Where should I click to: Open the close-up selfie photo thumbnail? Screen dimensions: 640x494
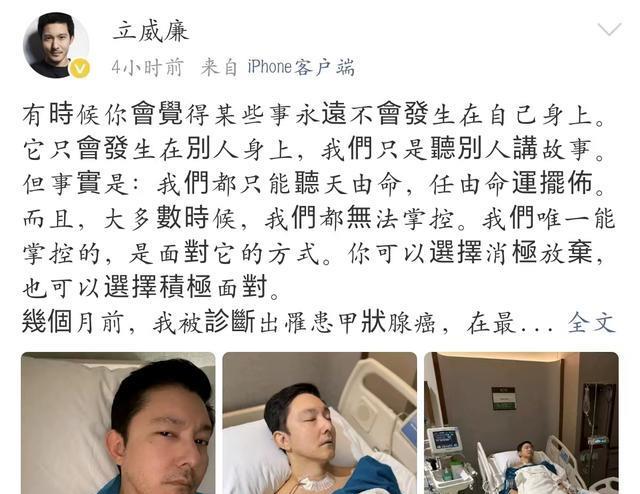[x=118, y=423]
